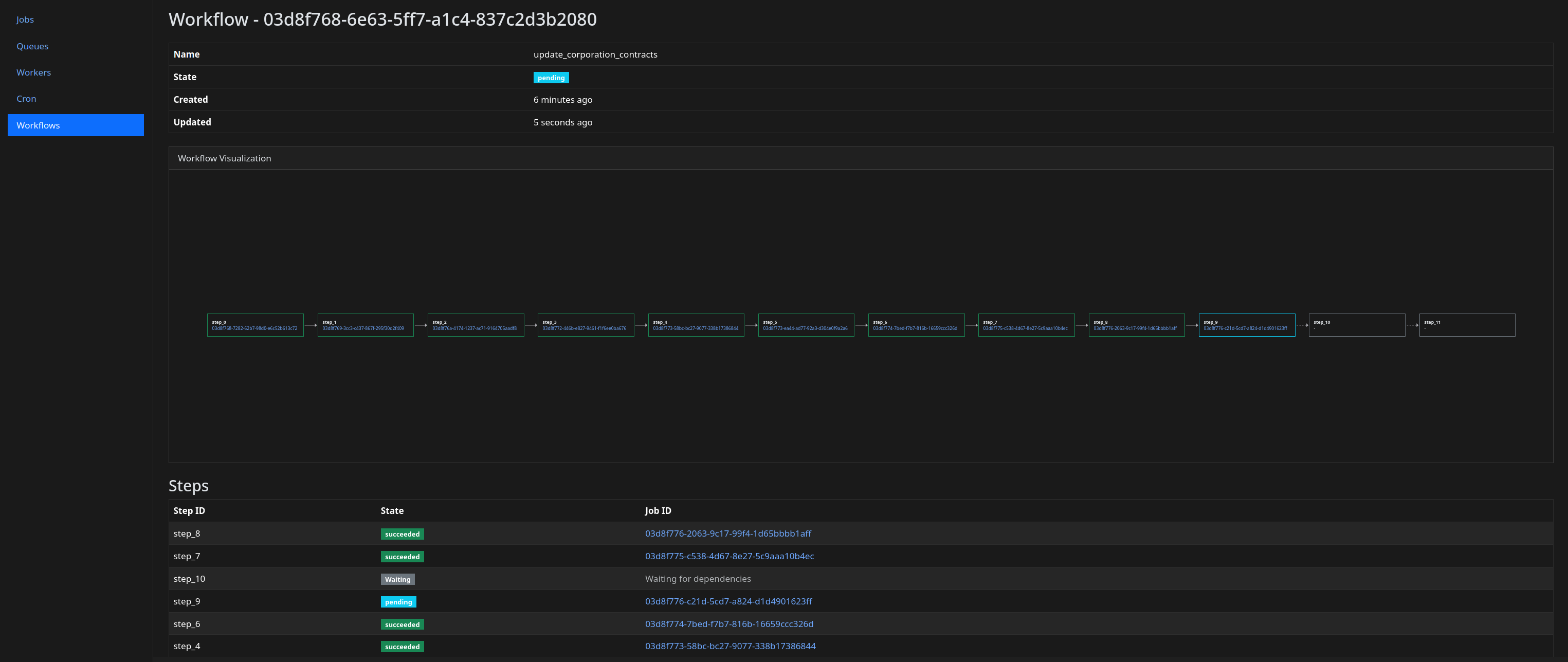The height and width of the screenshot is (662, 1568).
Task: Open the step_5 node in diagram
Action: point(806,325)
